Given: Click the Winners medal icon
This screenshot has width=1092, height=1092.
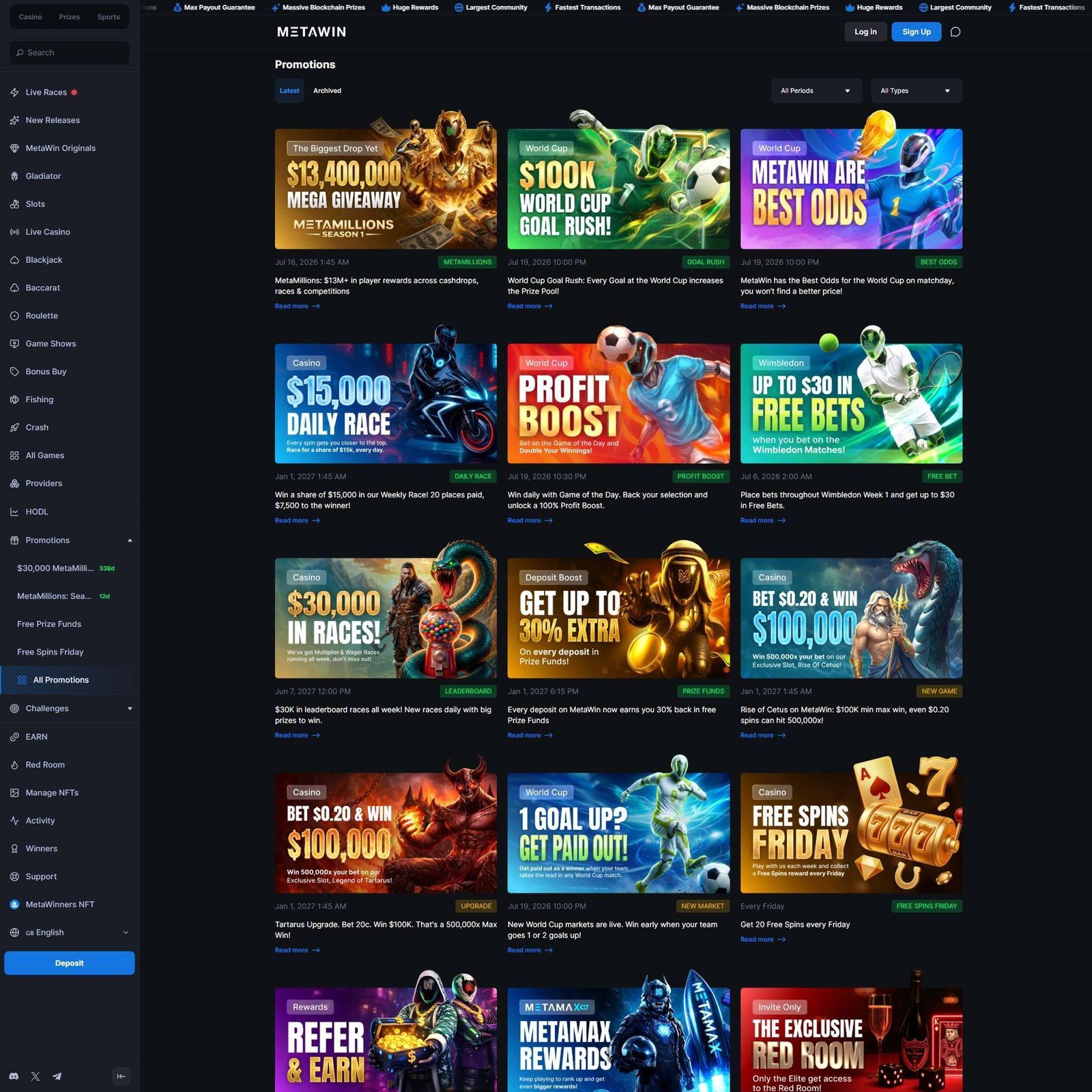Looking at the screenshot, I should click(x=14, y=849).
